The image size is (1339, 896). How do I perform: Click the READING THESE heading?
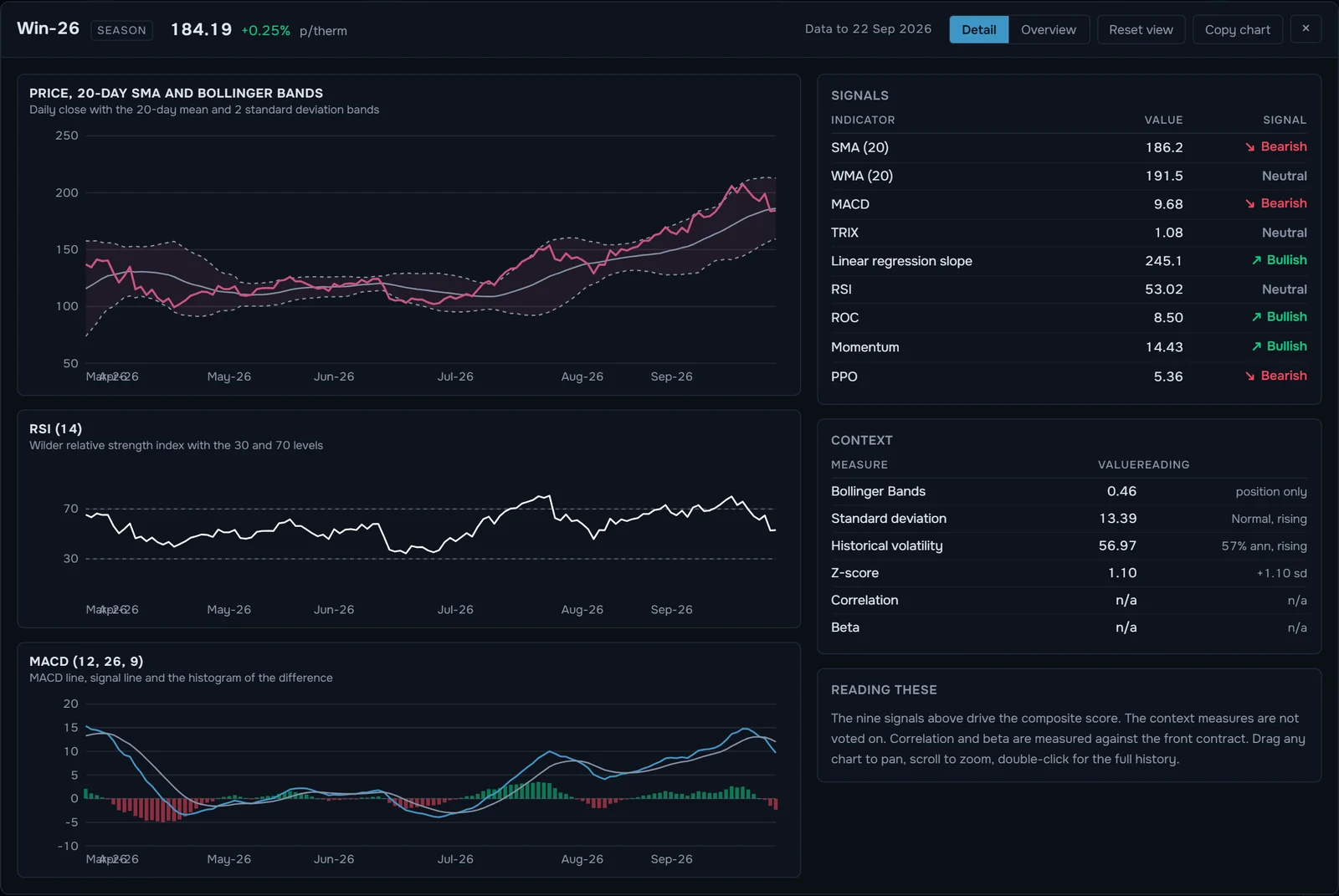coord(884,690)
